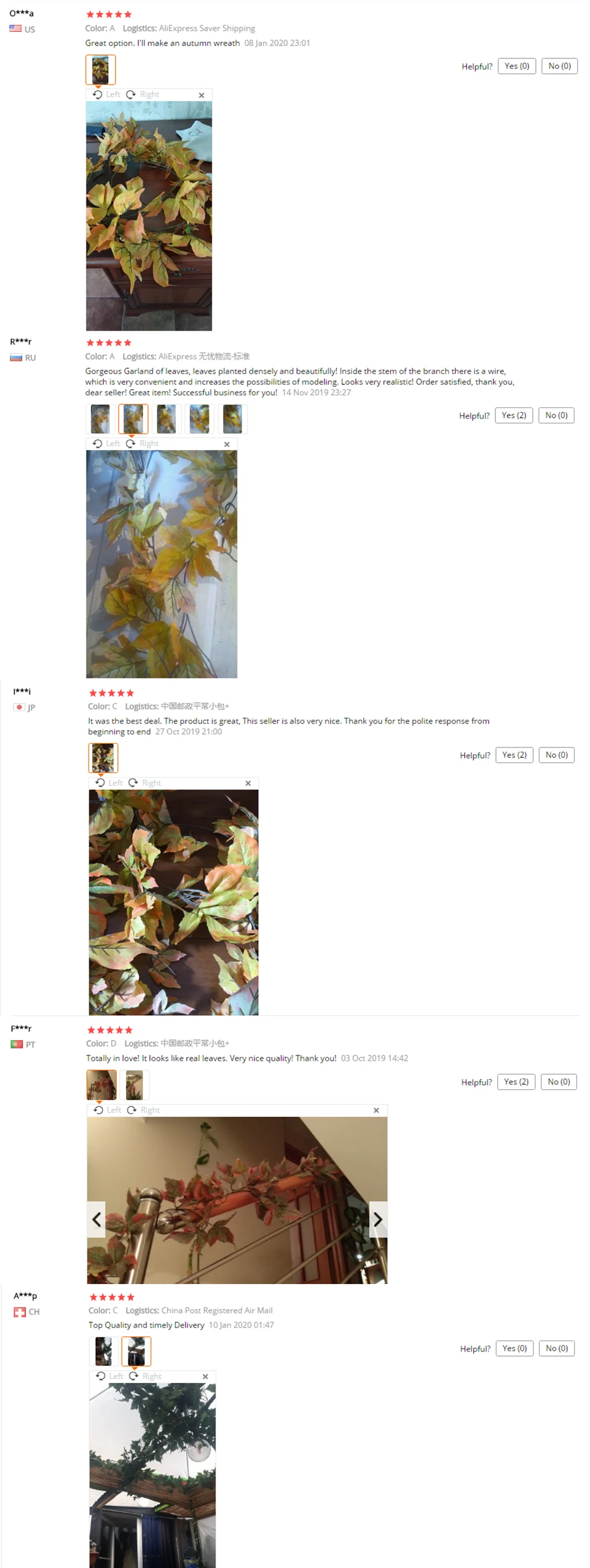Close O***a's expanded review photo

202,95
